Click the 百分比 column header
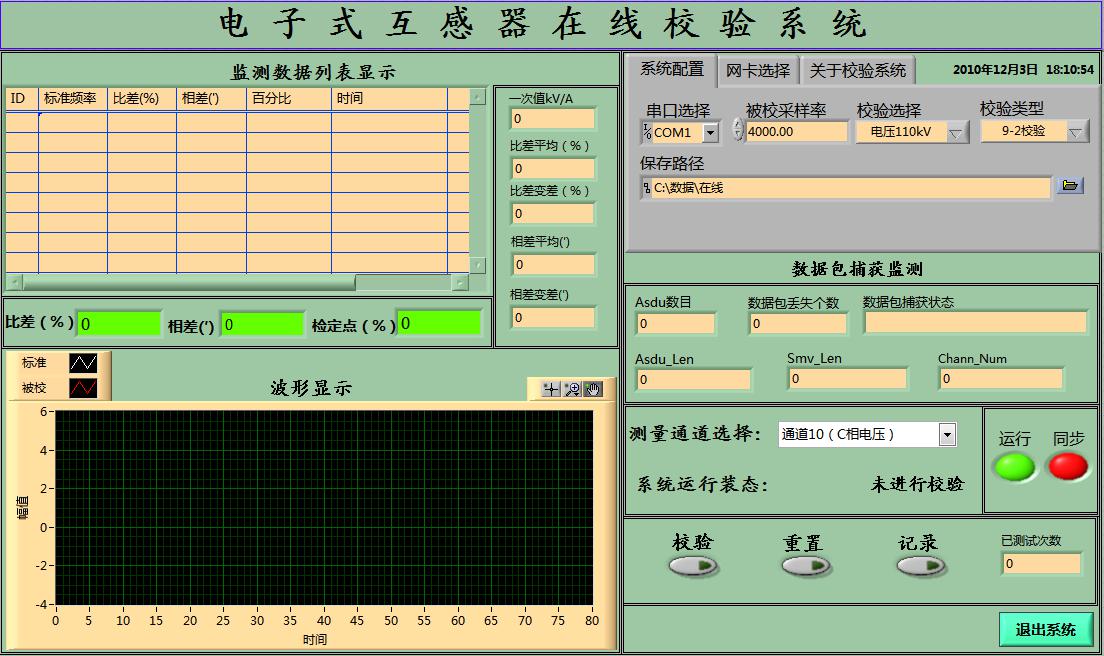 (289, 99)
